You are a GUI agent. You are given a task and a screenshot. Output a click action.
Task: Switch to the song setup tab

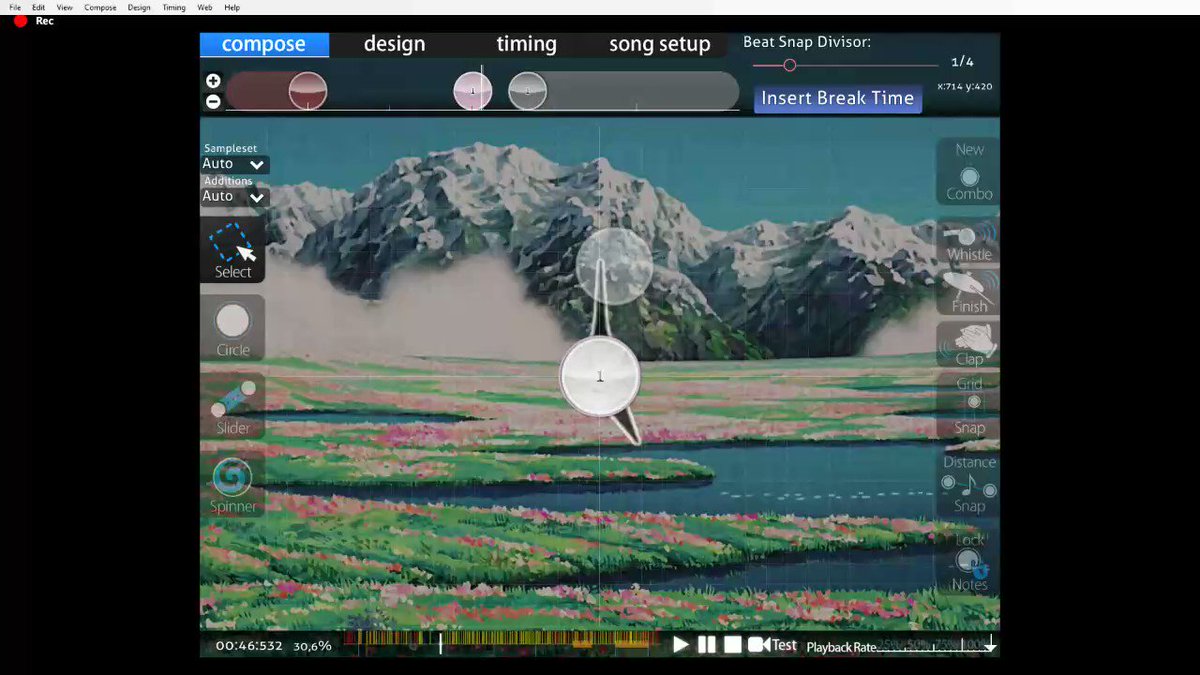pyautogui.click(x=659, y=44)
